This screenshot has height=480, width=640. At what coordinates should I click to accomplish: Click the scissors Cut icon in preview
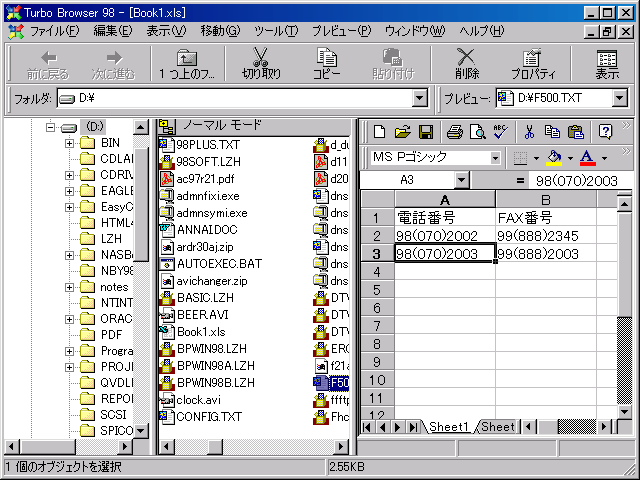coord(529,132)
